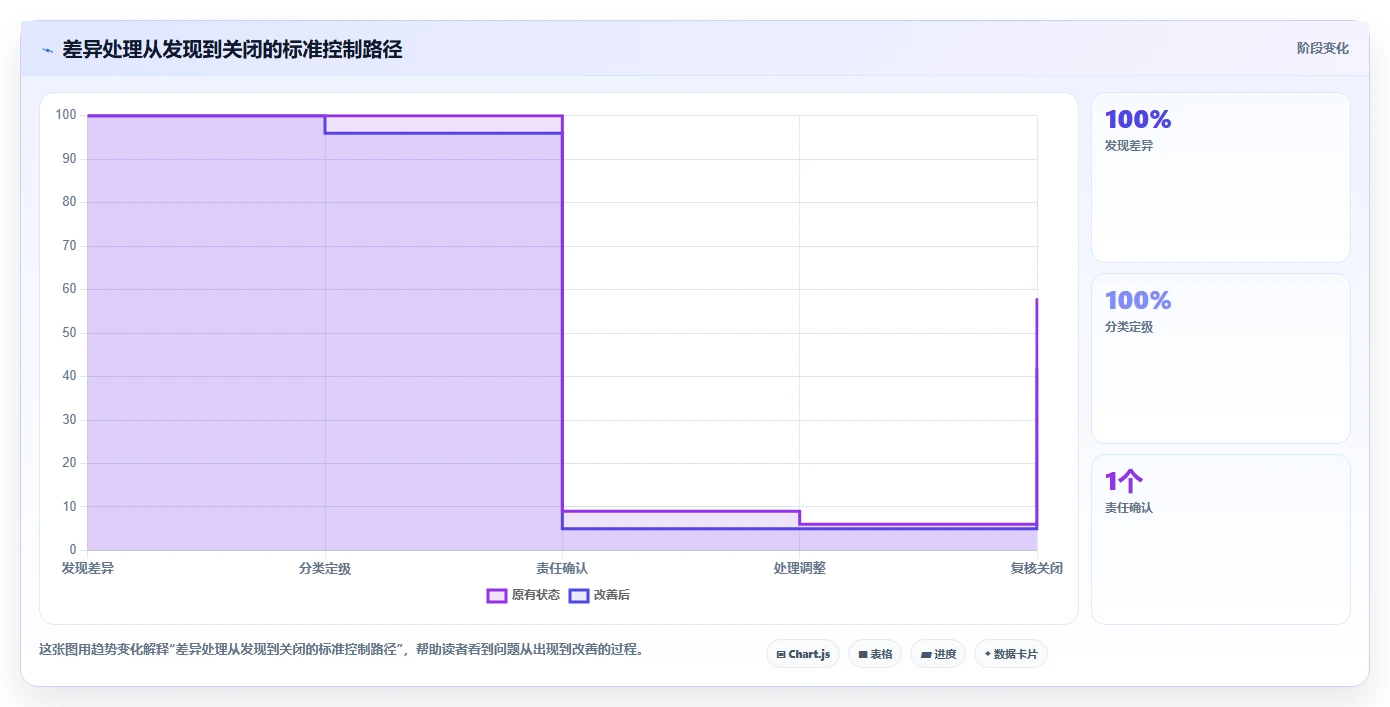The height and width of the screenshot is (707, 1390).
Task: Select the 数据卡片 tag
Action: (x=1011, y=654)
